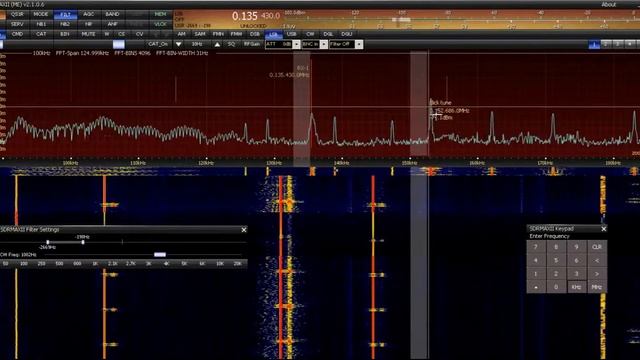Viewport: 640px width, 360px height.
Task: Select the 2.7K filter width preset
Action: coord(131,264)
